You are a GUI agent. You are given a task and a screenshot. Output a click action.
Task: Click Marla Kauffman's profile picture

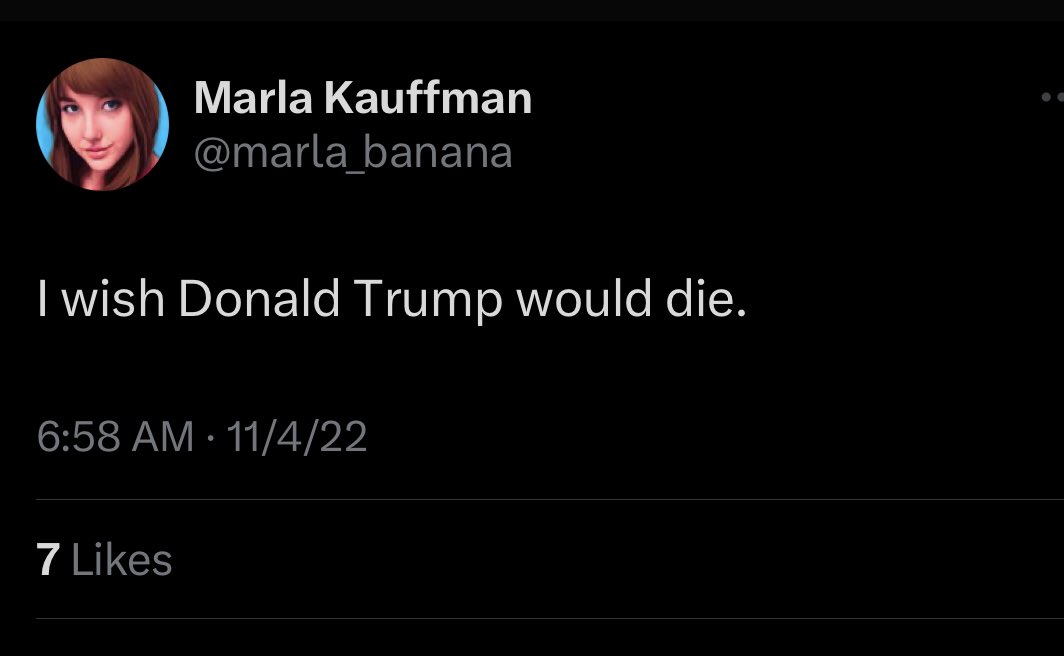[102, 124]
